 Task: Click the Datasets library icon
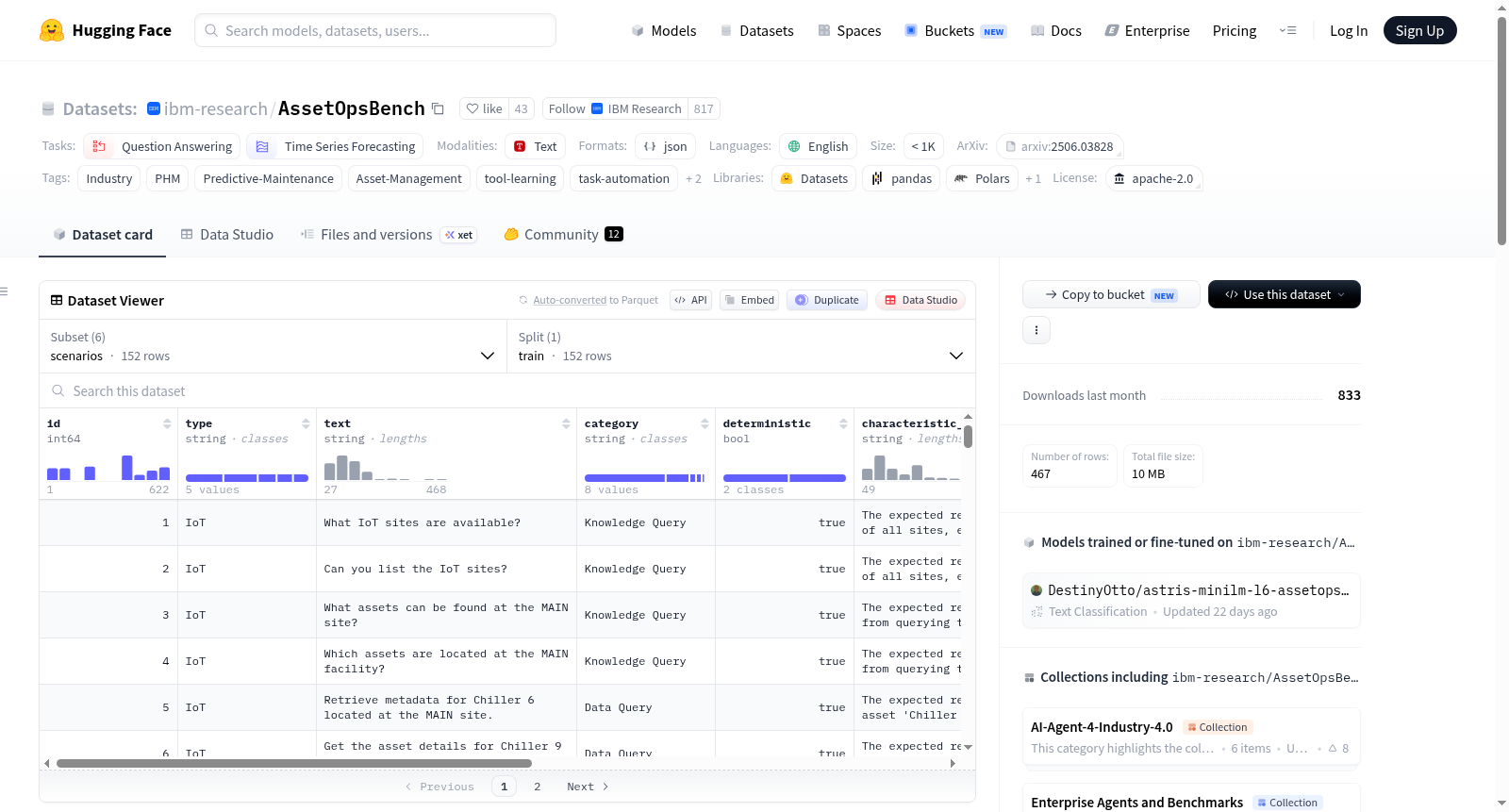[787, 178]
